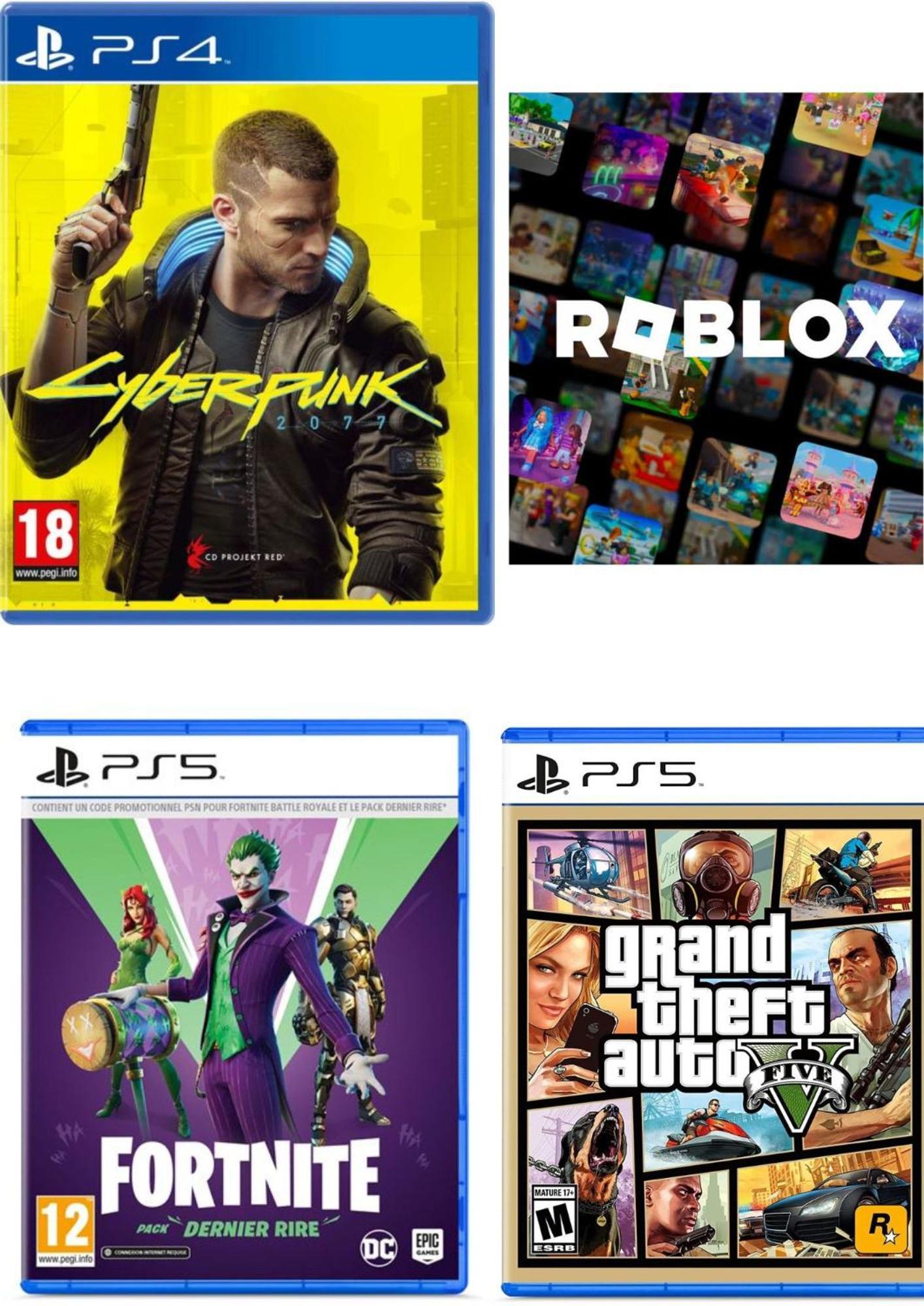Click the helicopter panel on GTA cover
The width and height of the screenshot is (924, 1306).
click(x=586, y=873)
